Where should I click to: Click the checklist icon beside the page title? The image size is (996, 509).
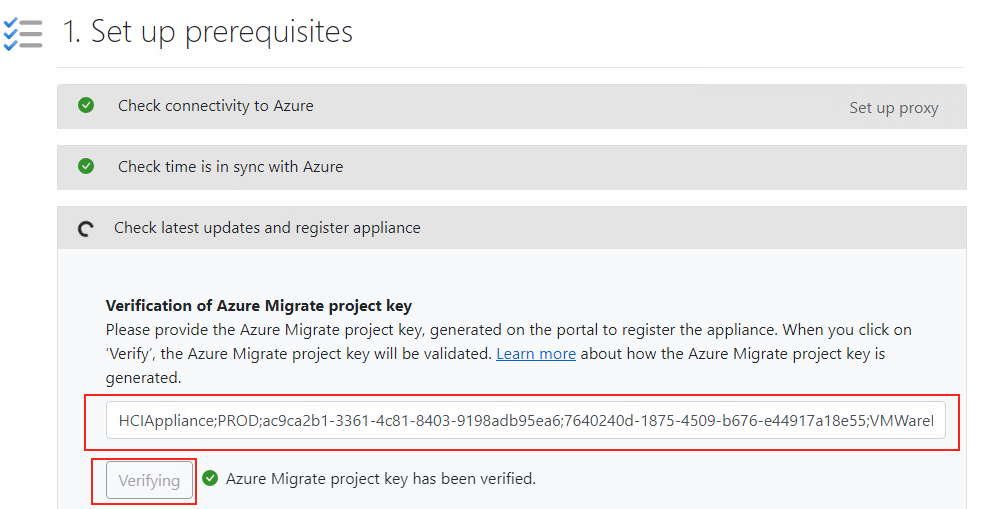[23, 34]
